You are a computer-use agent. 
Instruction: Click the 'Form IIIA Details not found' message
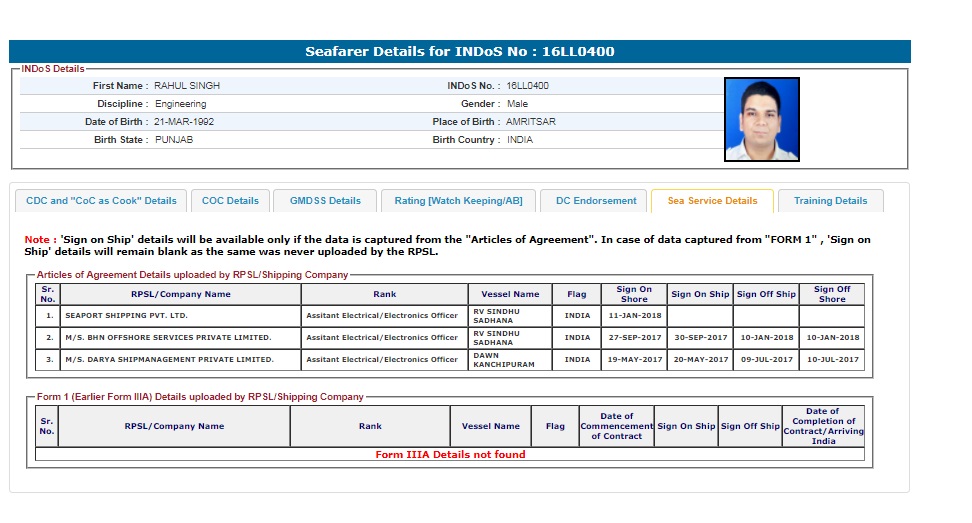point(450,455)
